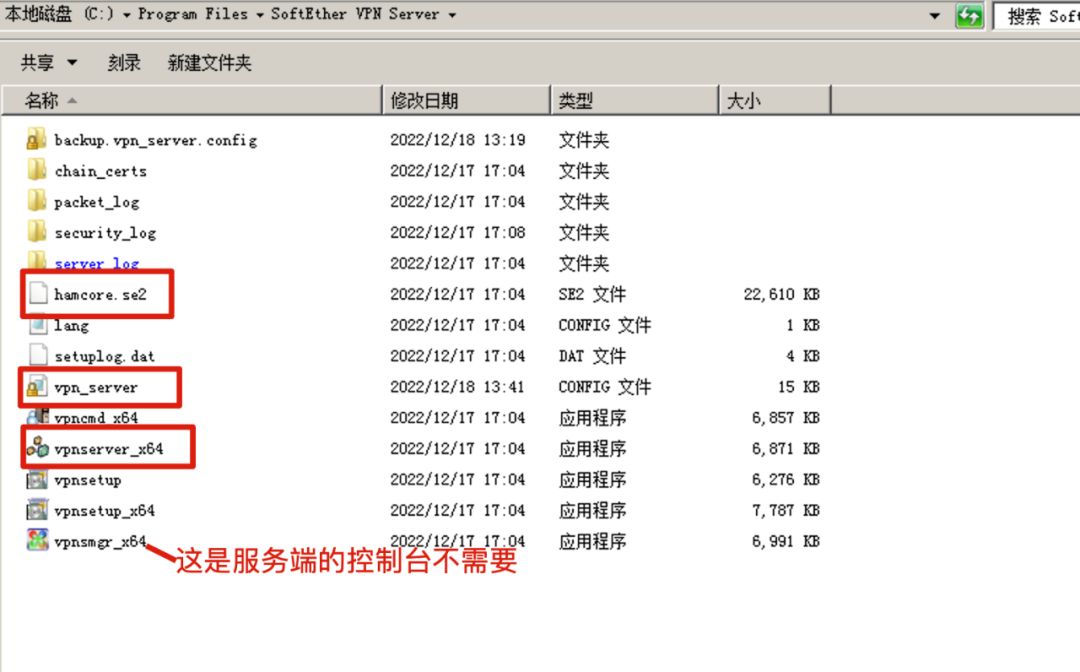Expand the Program Files breadcrumb arrow
The width and height of the screenshot is (1080, 672).
pos(260,14)
